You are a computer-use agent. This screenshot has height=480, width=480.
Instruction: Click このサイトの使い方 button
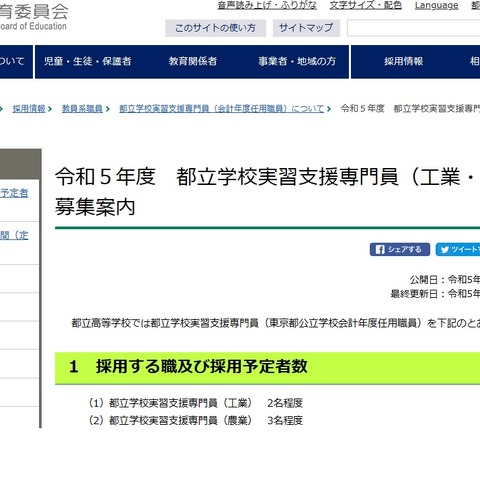pos(215,28)
